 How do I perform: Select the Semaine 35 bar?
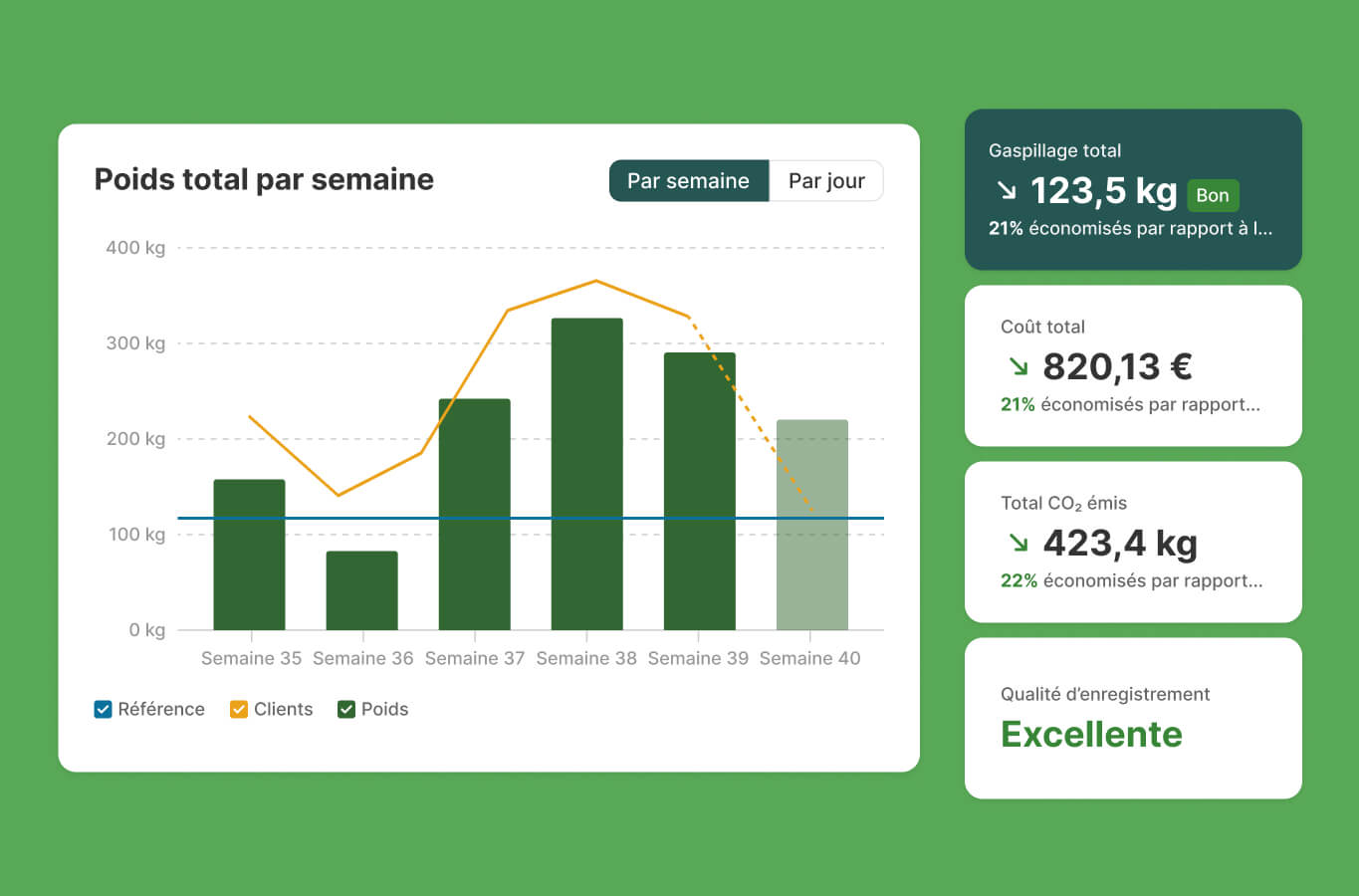click(x=250, y=555)
